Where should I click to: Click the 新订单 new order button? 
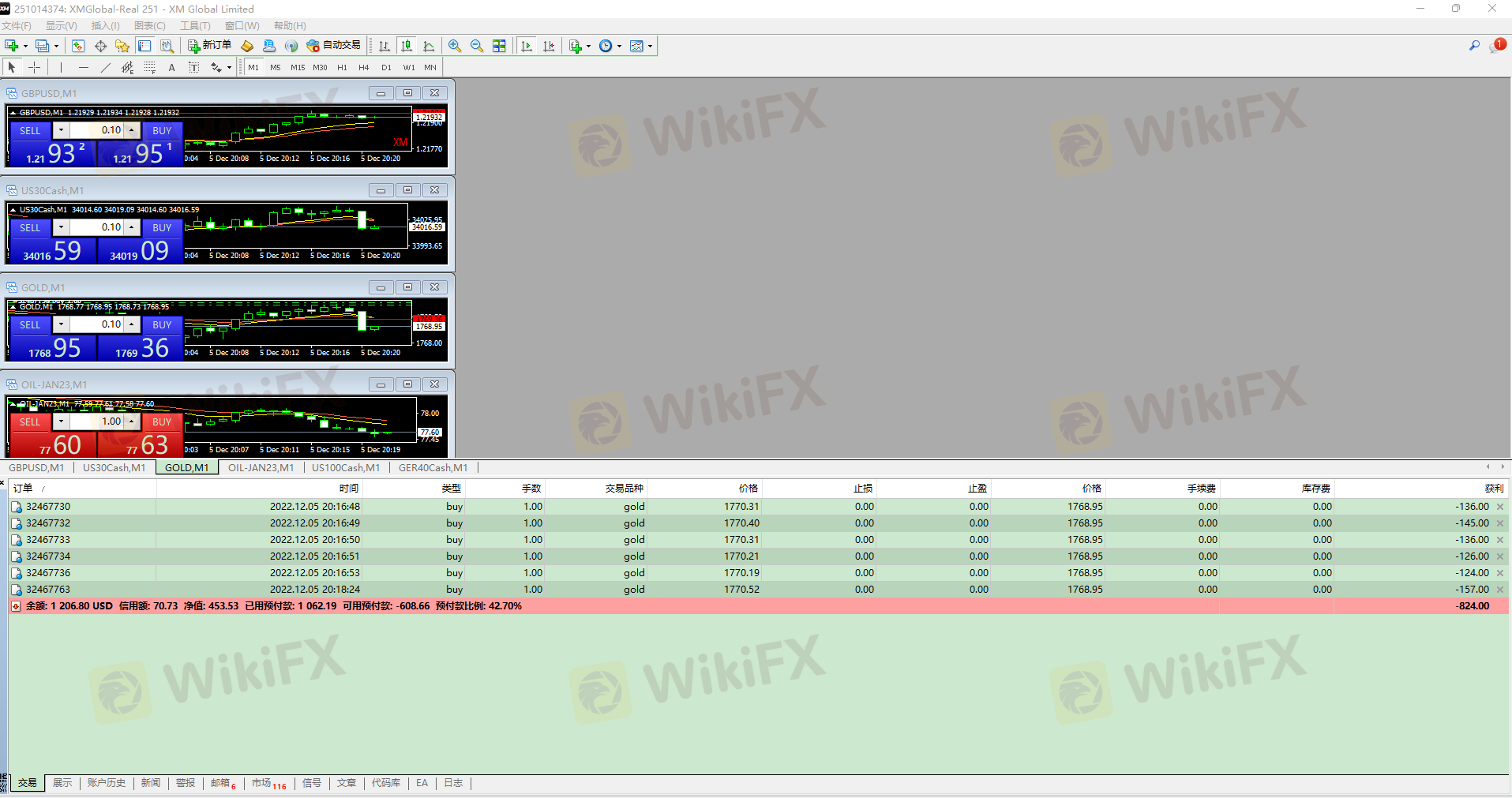(x=209, y=46)
